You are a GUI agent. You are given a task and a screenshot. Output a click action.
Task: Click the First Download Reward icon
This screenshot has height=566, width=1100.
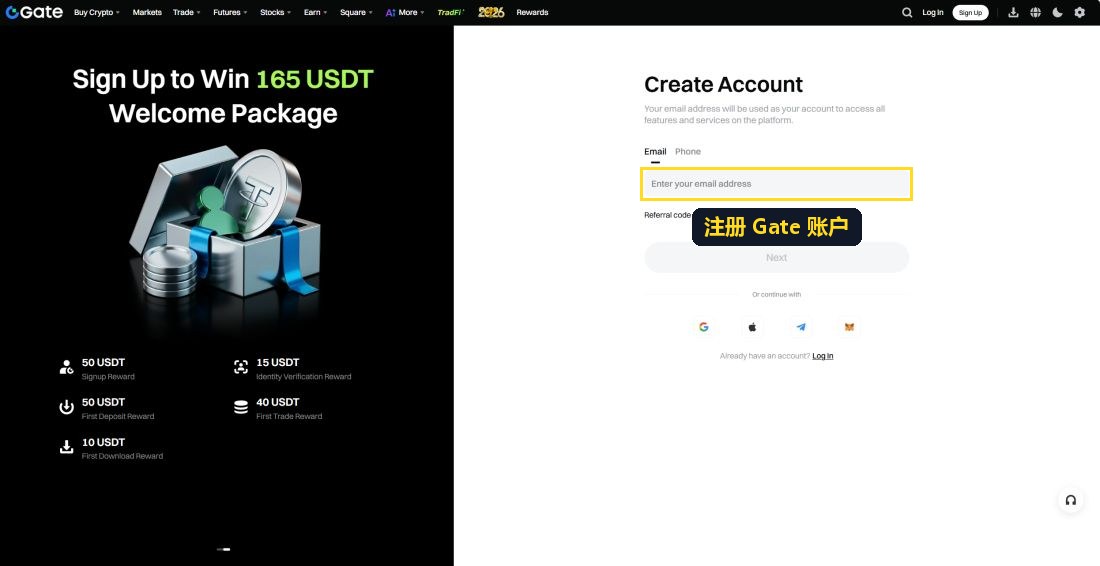[x=67, y=447]
